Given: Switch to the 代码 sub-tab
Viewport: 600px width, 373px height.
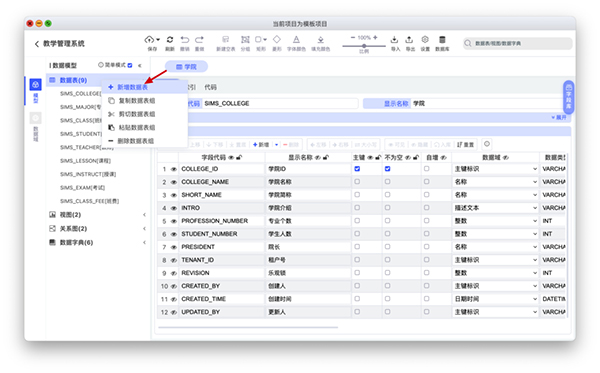Looking at the screenshot, I should point(210,87).
